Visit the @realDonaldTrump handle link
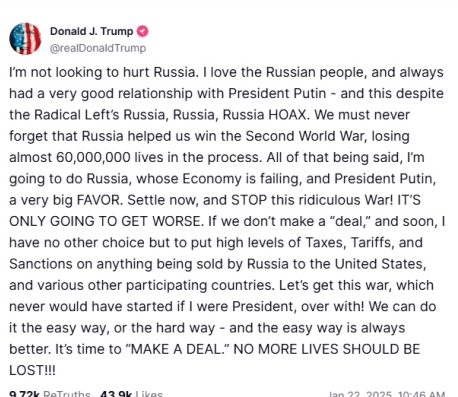Viewport: 458px width, 397px height. point(98,48)
